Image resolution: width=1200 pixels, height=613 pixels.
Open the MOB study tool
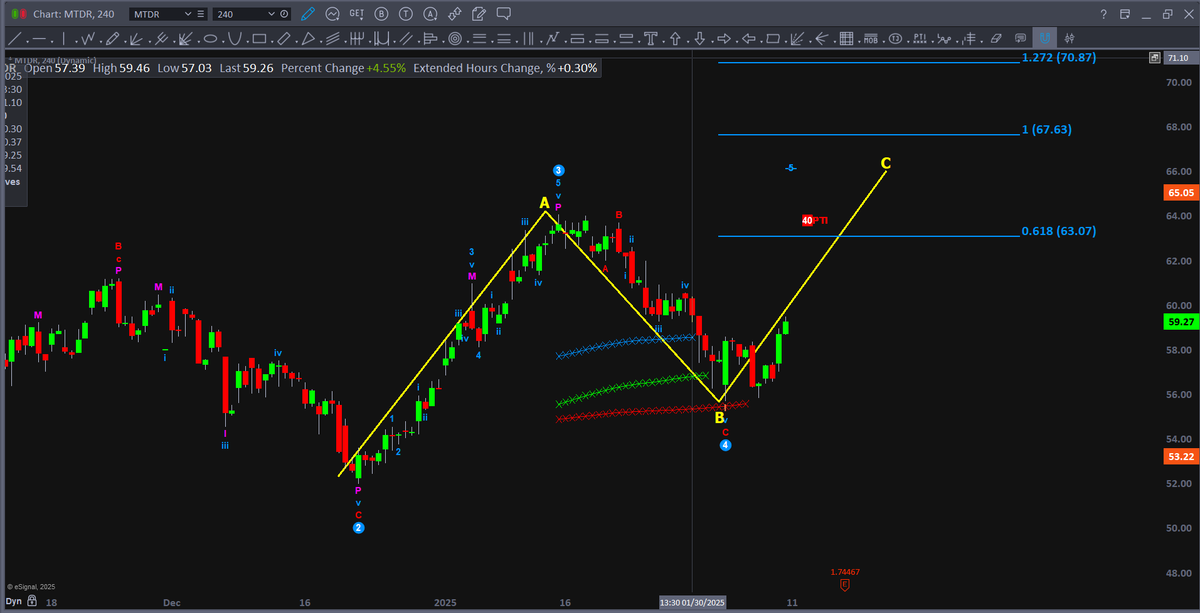[x=870, y=39]
